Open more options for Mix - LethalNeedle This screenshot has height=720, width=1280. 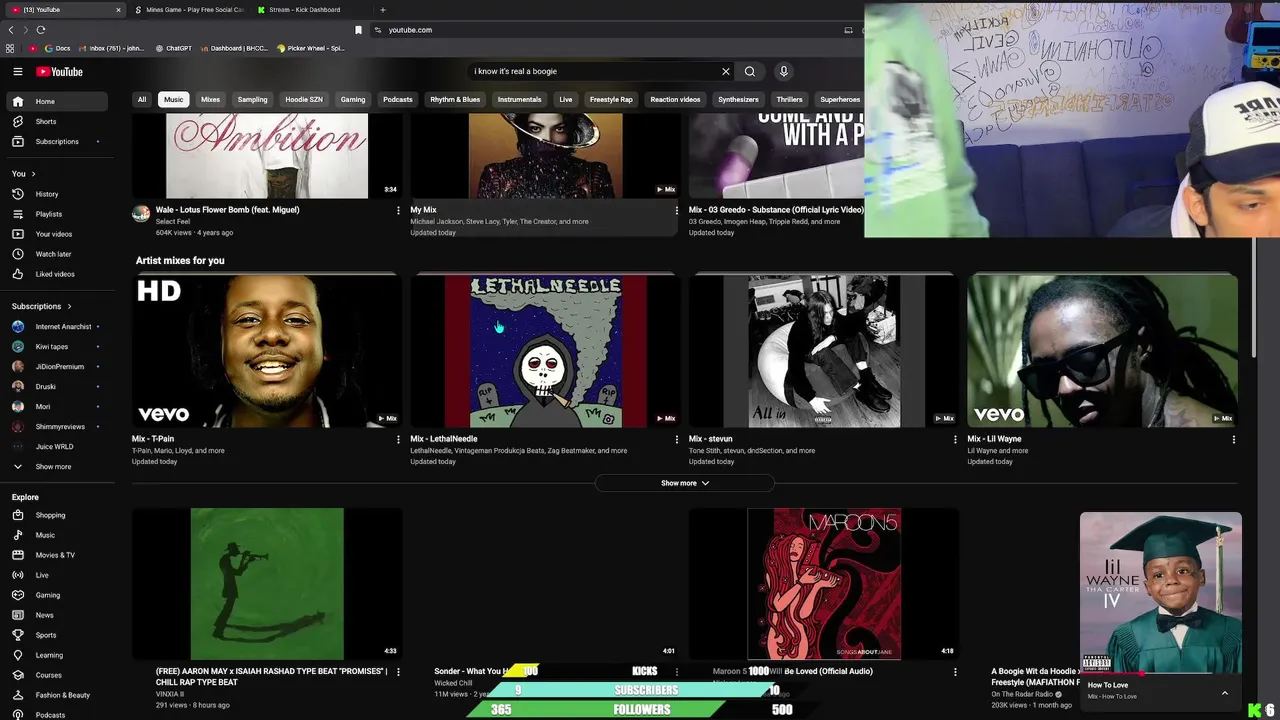pyautogui.click(x=676, y=439)
